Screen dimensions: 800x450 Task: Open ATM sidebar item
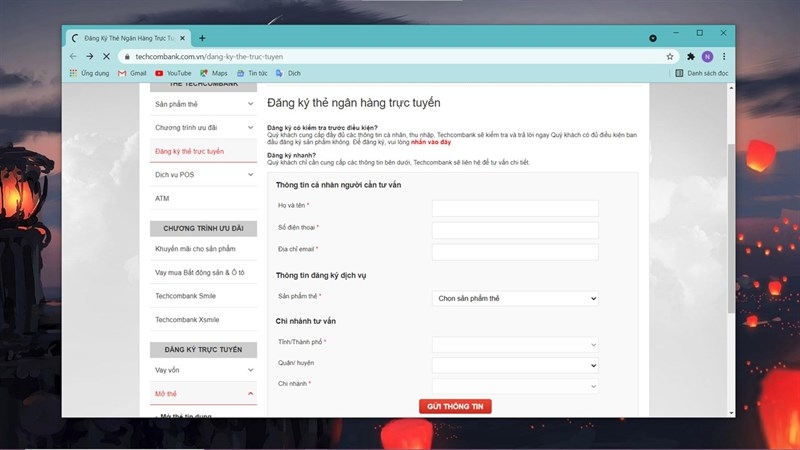tap(204, 198)
